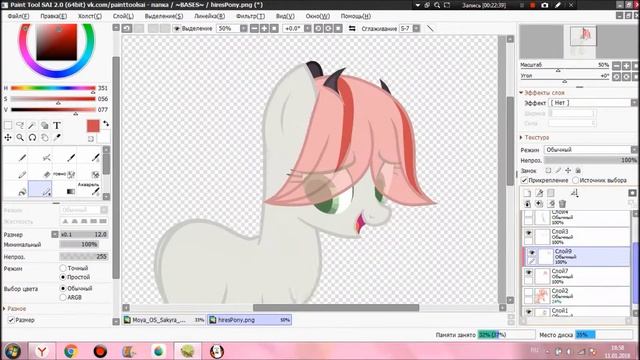Select layer Слой2 in layers list
The height and width of the screenshot is (360, 640).
click(x=576, y=296)
